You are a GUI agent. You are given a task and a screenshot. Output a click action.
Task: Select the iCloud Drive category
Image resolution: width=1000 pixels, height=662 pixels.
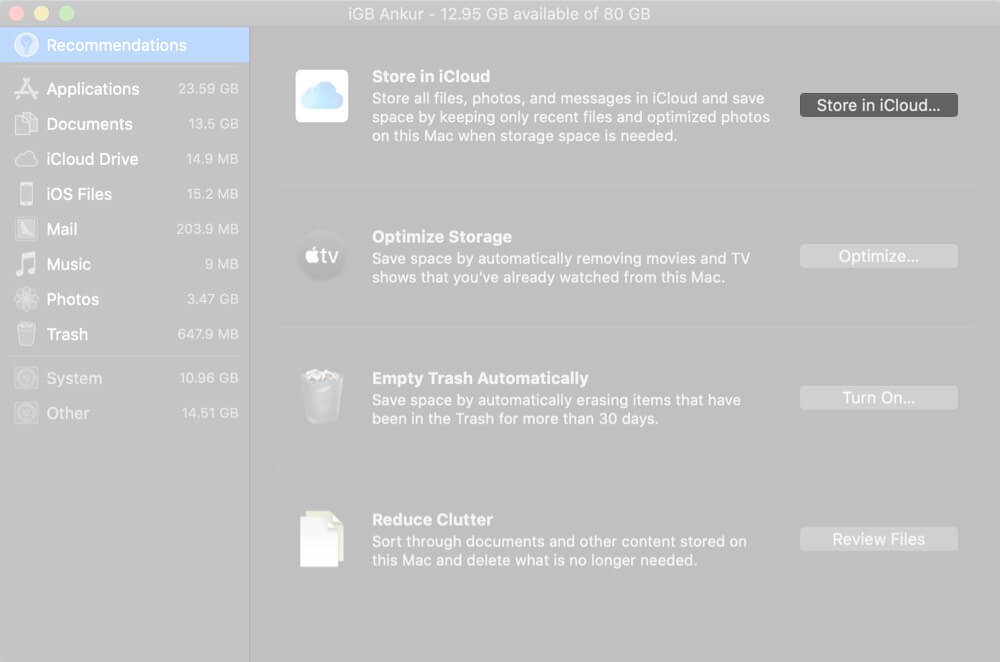tap(126, 159)
